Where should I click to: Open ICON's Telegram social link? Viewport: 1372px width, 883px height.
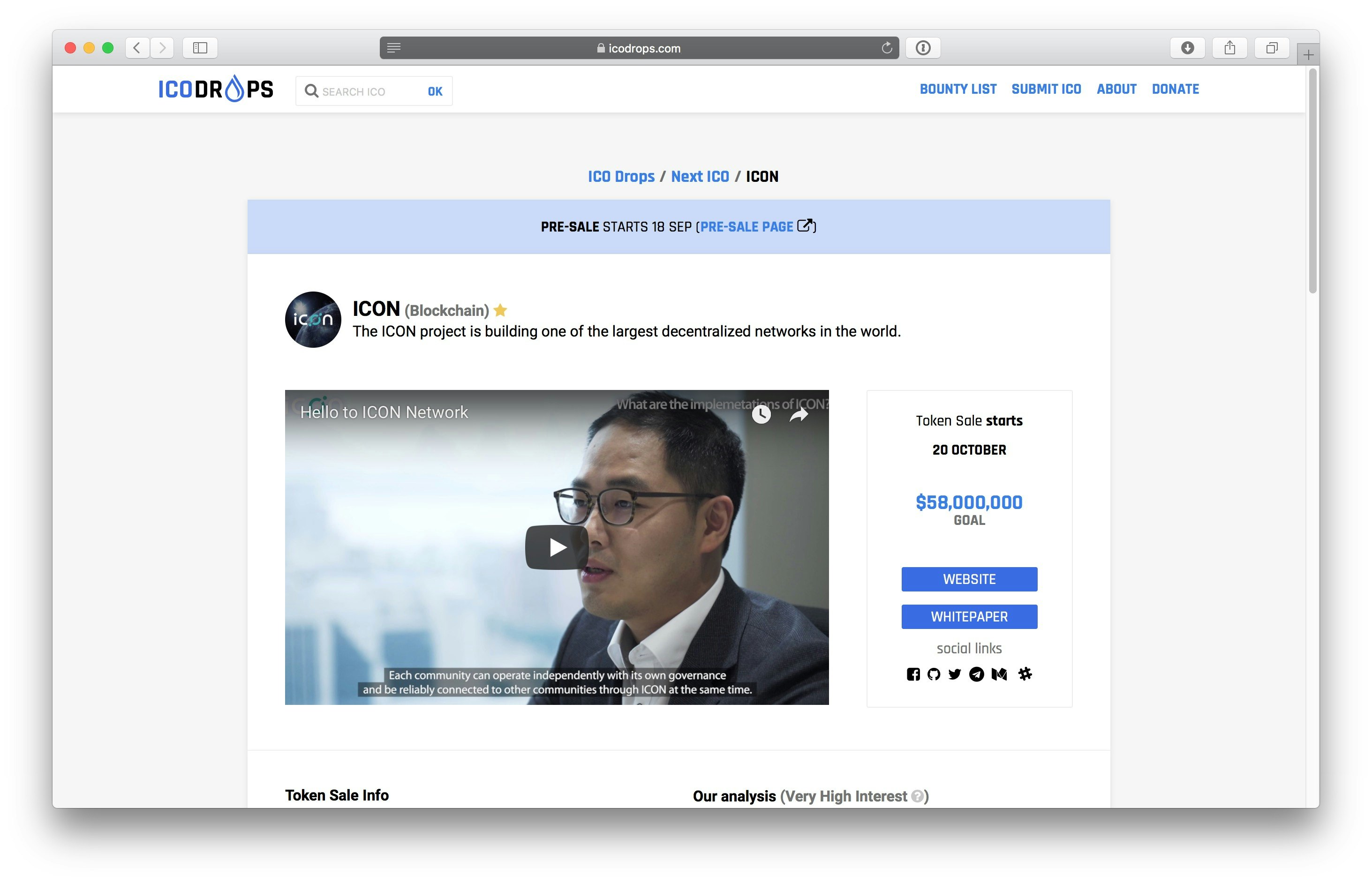[976, 674]
